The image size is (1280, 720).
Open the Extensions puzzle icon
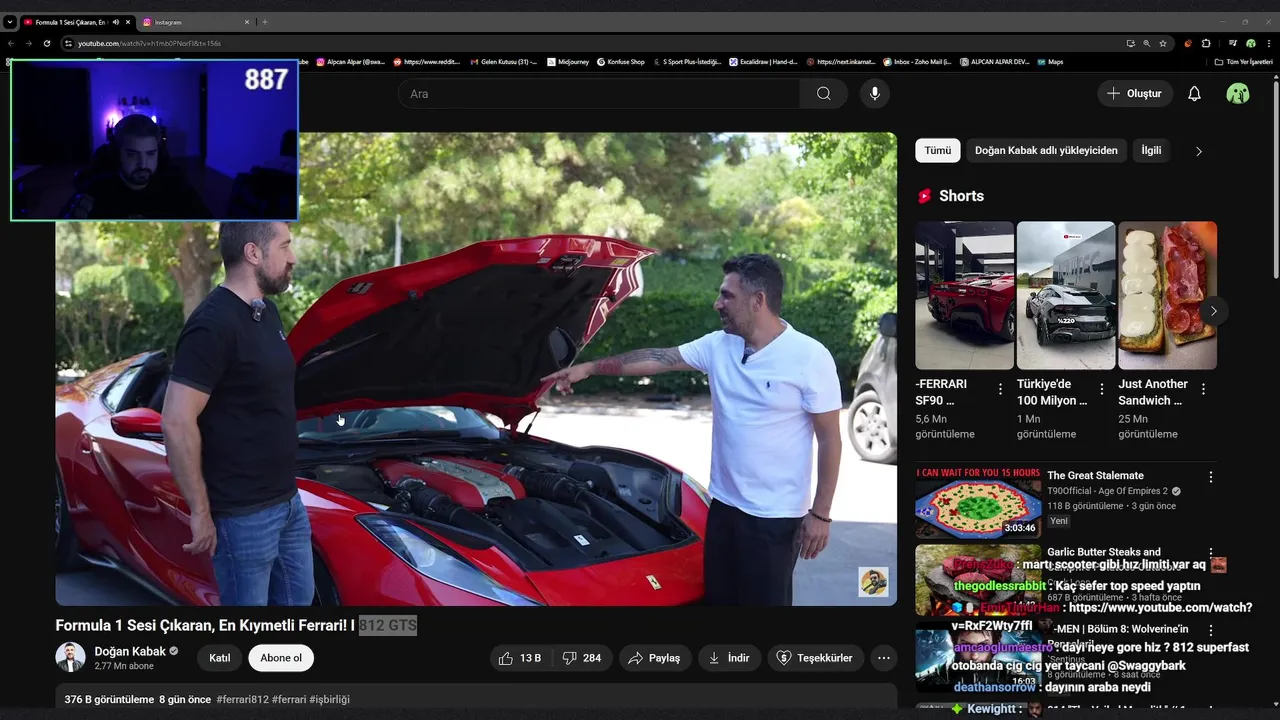1206,44
